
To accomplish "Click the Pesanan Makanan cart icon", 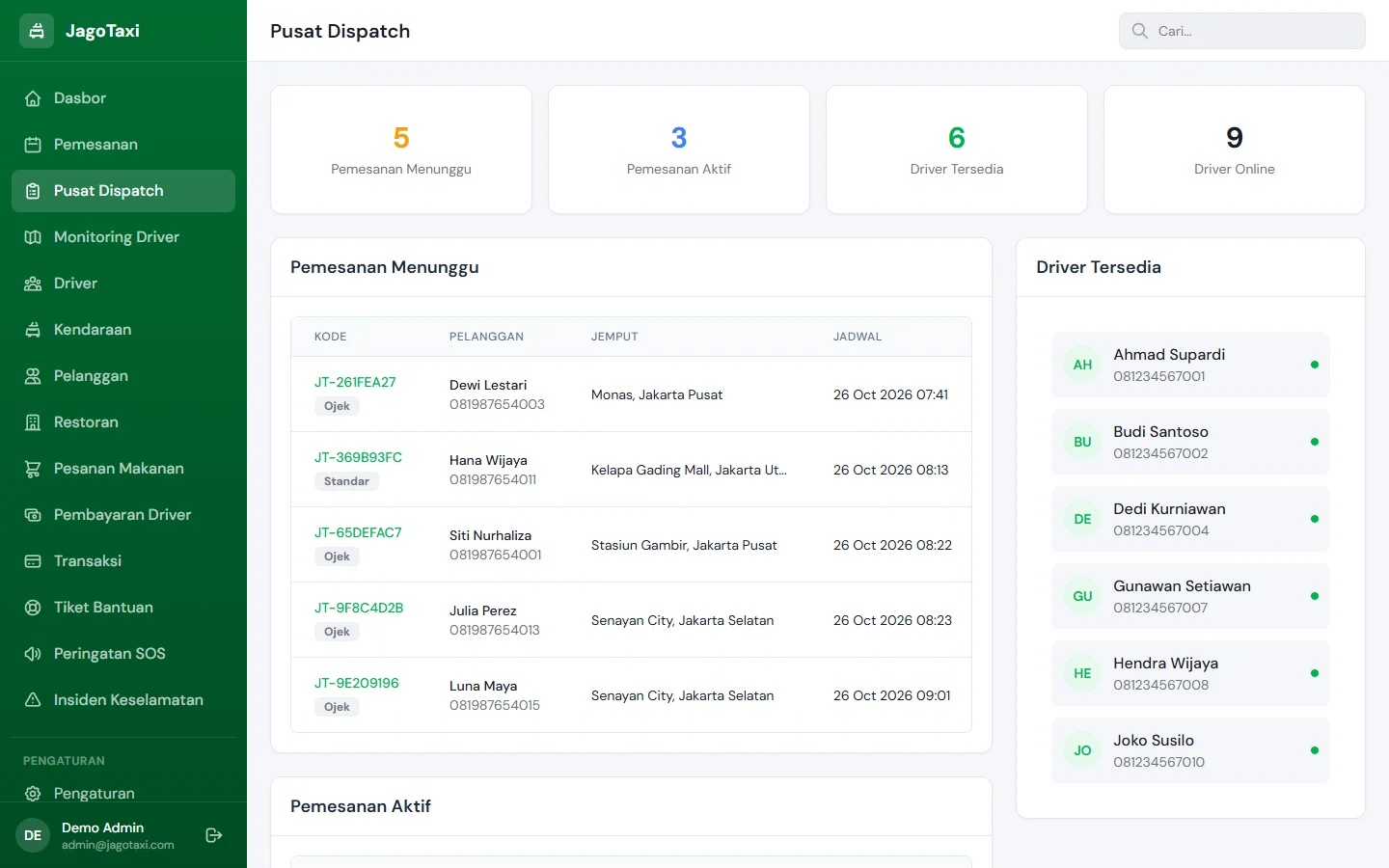I will (33, 469).
